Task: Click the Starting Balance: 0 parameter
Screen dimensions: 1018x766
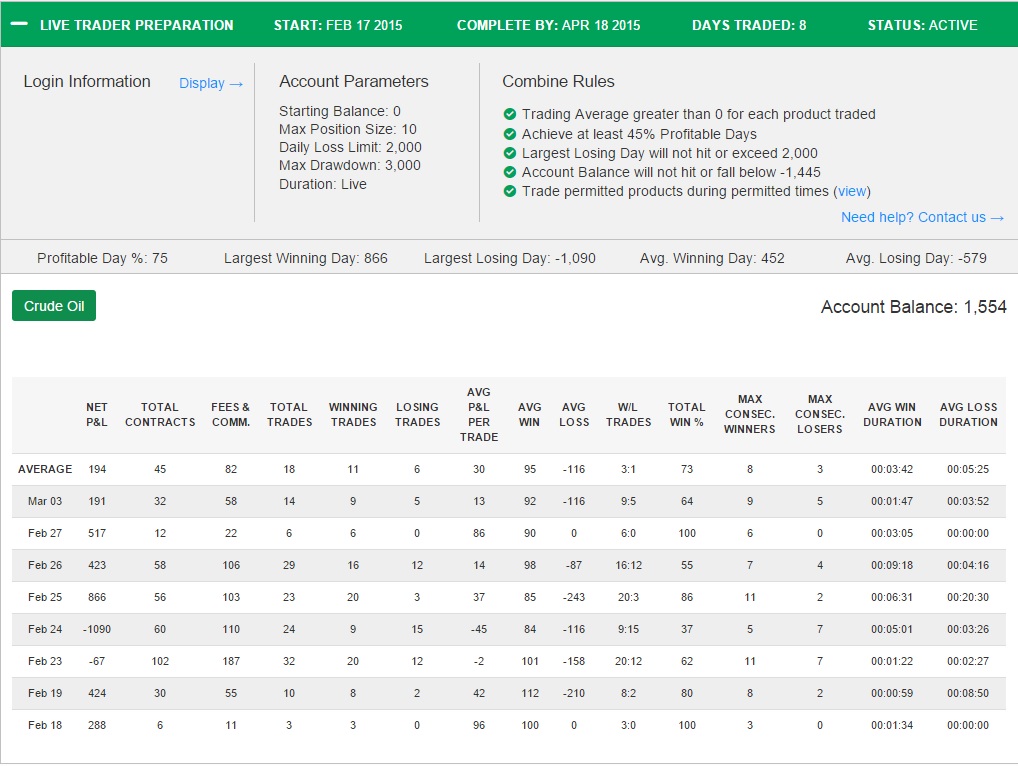Action: coord(340,111)
